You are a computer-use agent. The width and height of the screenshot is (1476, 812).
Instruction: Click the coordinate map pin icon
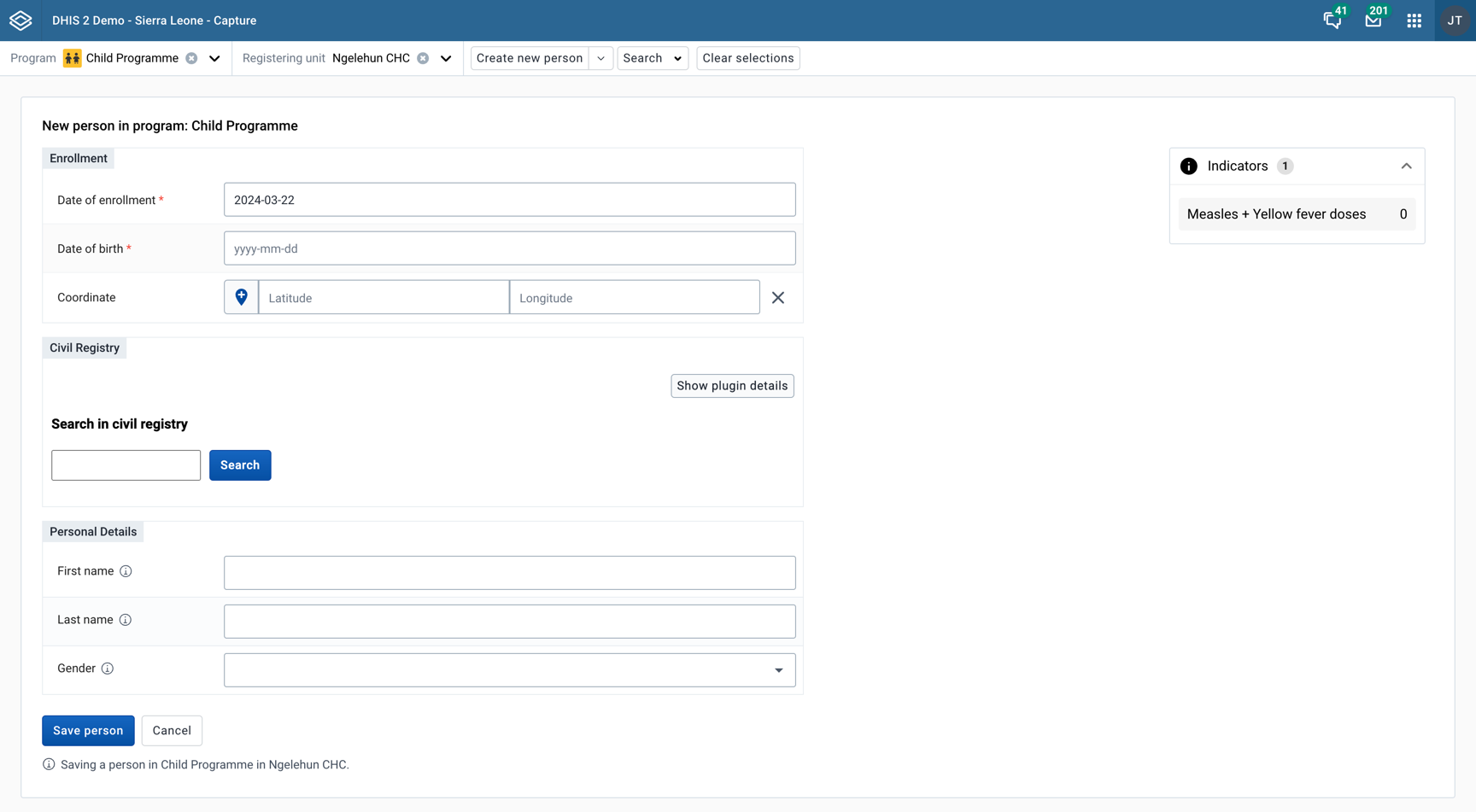click(241, 296)
